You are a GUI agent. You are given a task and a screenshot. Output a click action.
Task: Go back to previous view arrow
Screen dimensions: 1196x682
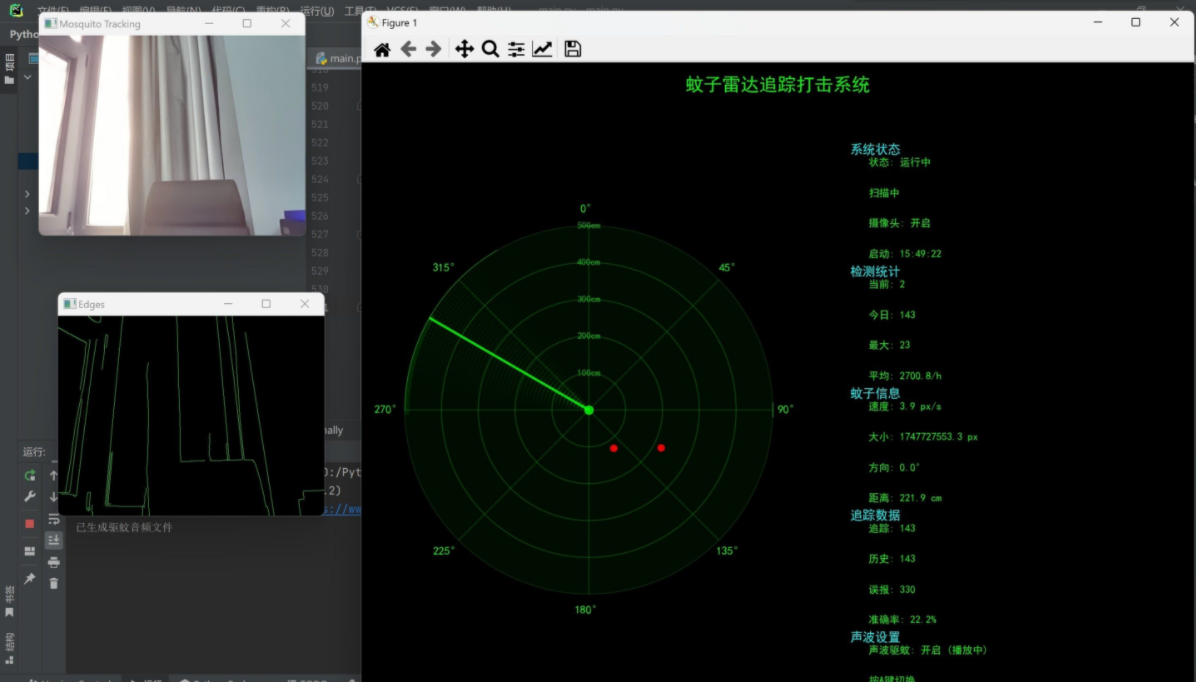(408, 49)
